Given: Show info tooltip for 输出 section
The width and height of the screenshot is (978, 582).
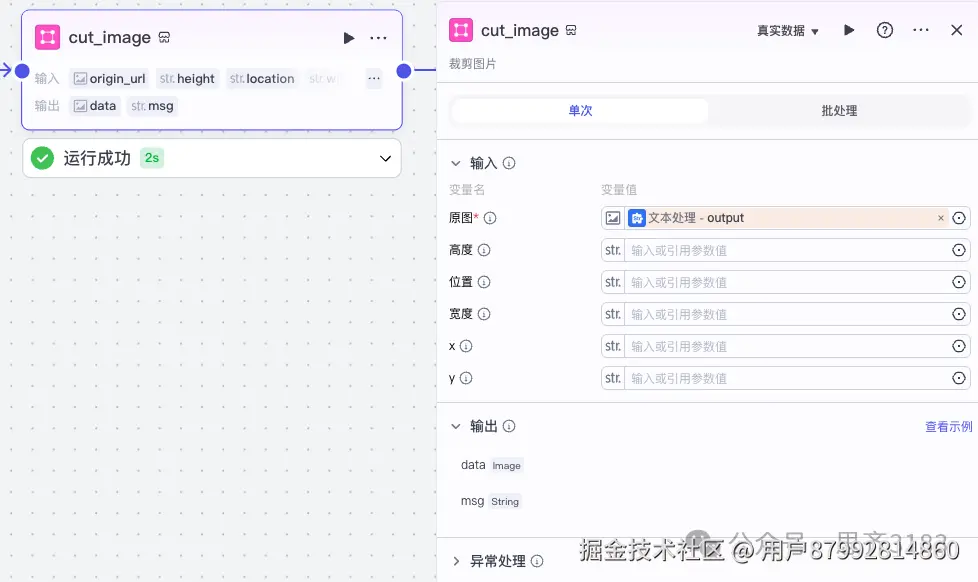Looking at the screenshot, I should pos(509,426).
